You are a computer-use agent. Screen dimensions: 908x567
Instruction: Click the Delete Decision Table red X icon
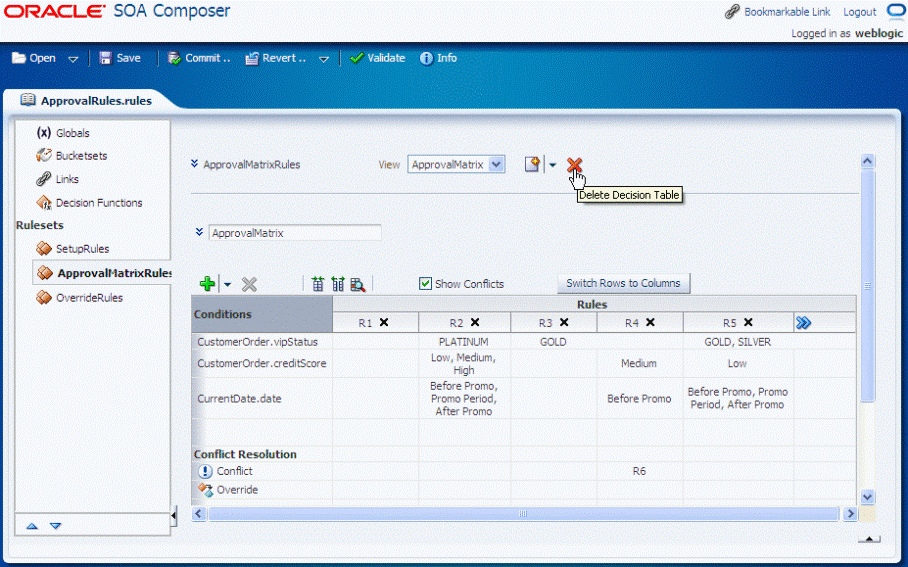pyautogui.click(x=574, y=165)
